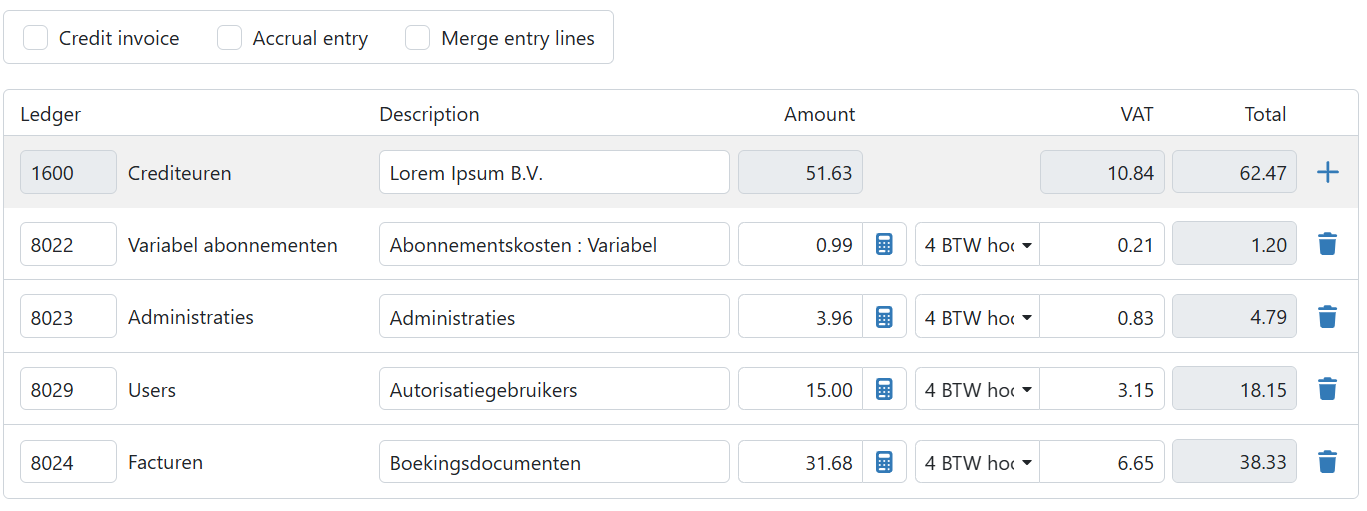Open calculator for the 3.96 amount
Image resolution: width=1367 pixels, height=511 pixels.
[884, 317]
